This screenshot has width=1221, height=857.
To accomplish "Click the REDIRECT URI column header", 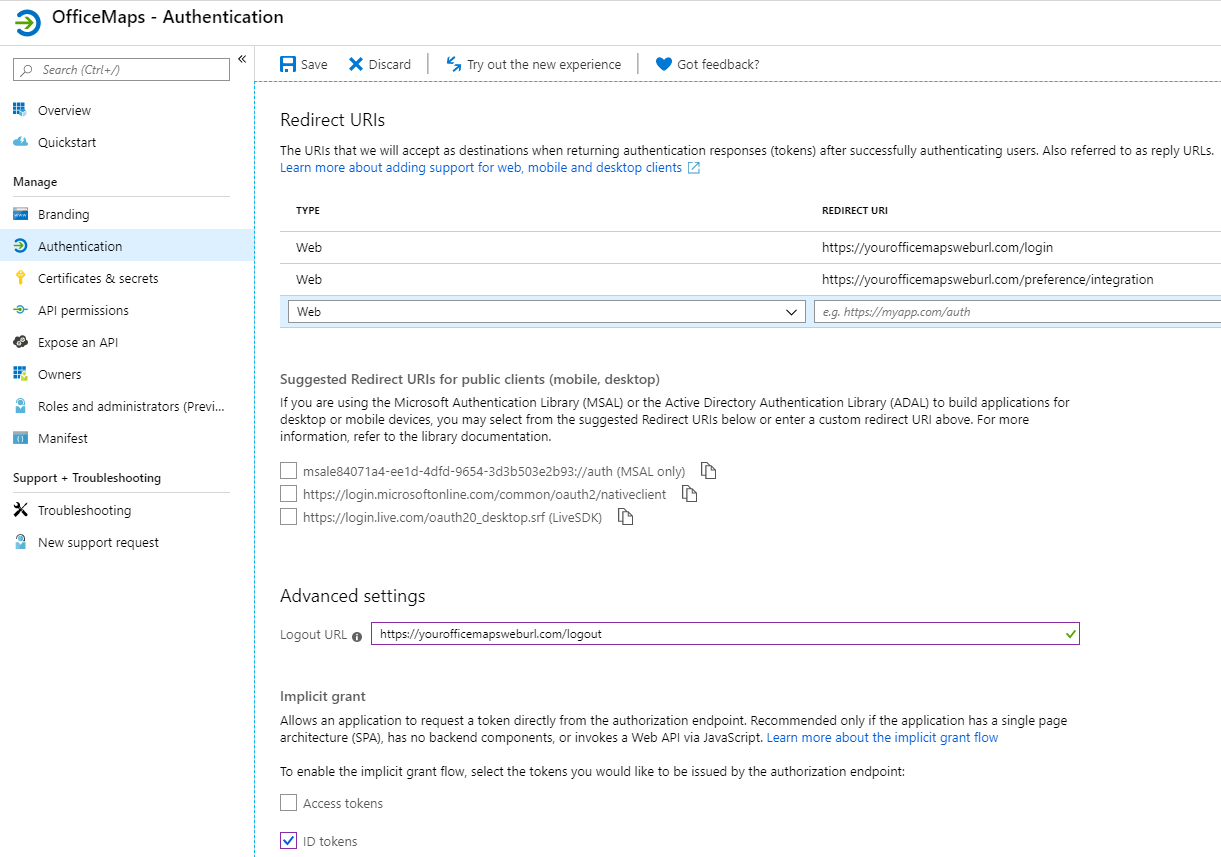I will point(855,211).
